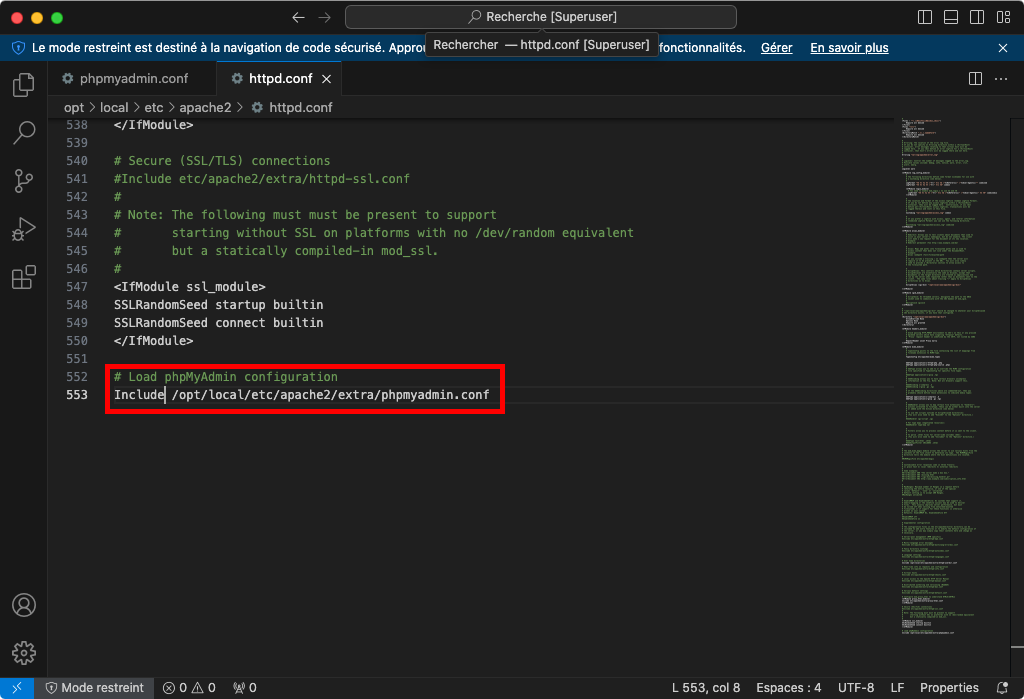The image size is (1024, 699).
Task: Click the En savoir plus link
Action: pos(849,47)
